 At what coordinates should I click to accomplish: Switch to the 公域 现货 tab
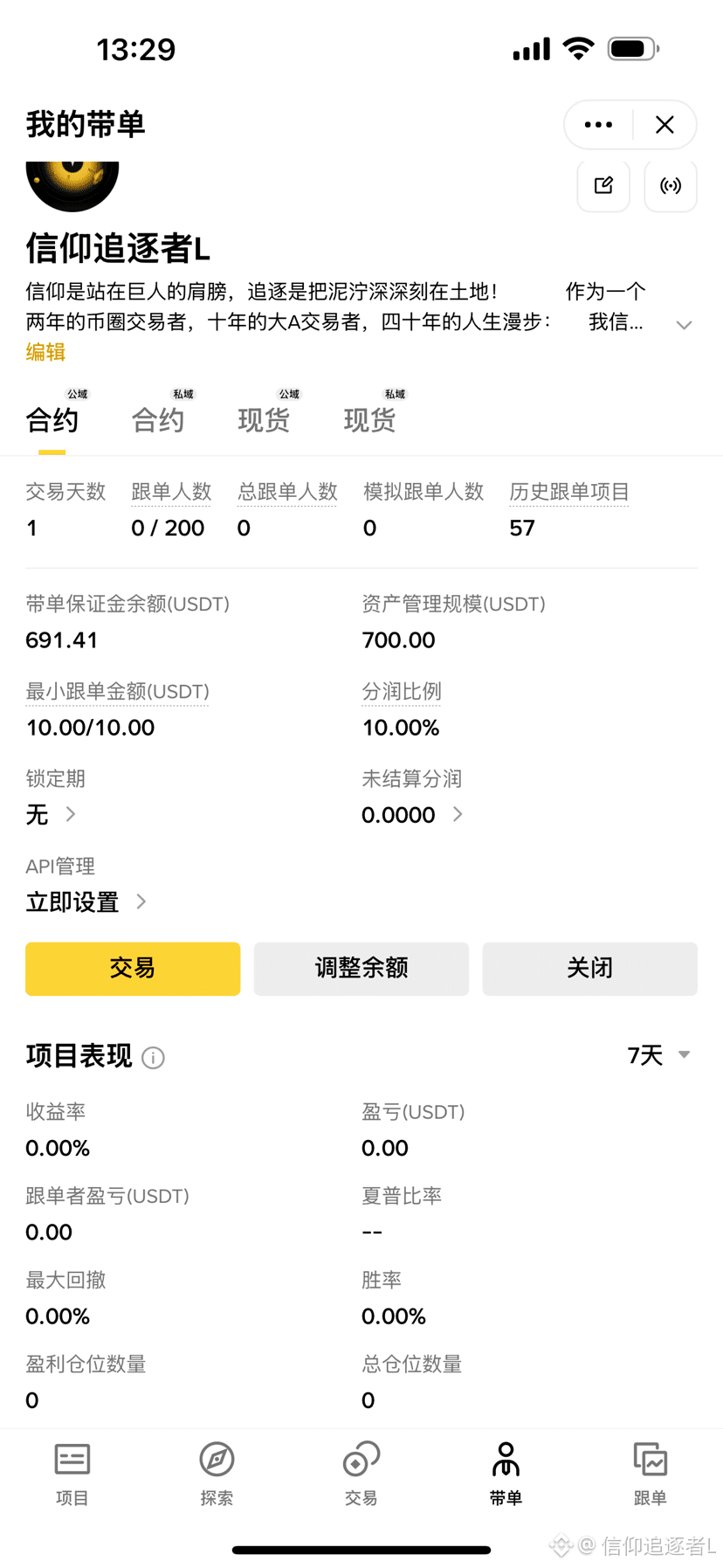pos(265,420)
